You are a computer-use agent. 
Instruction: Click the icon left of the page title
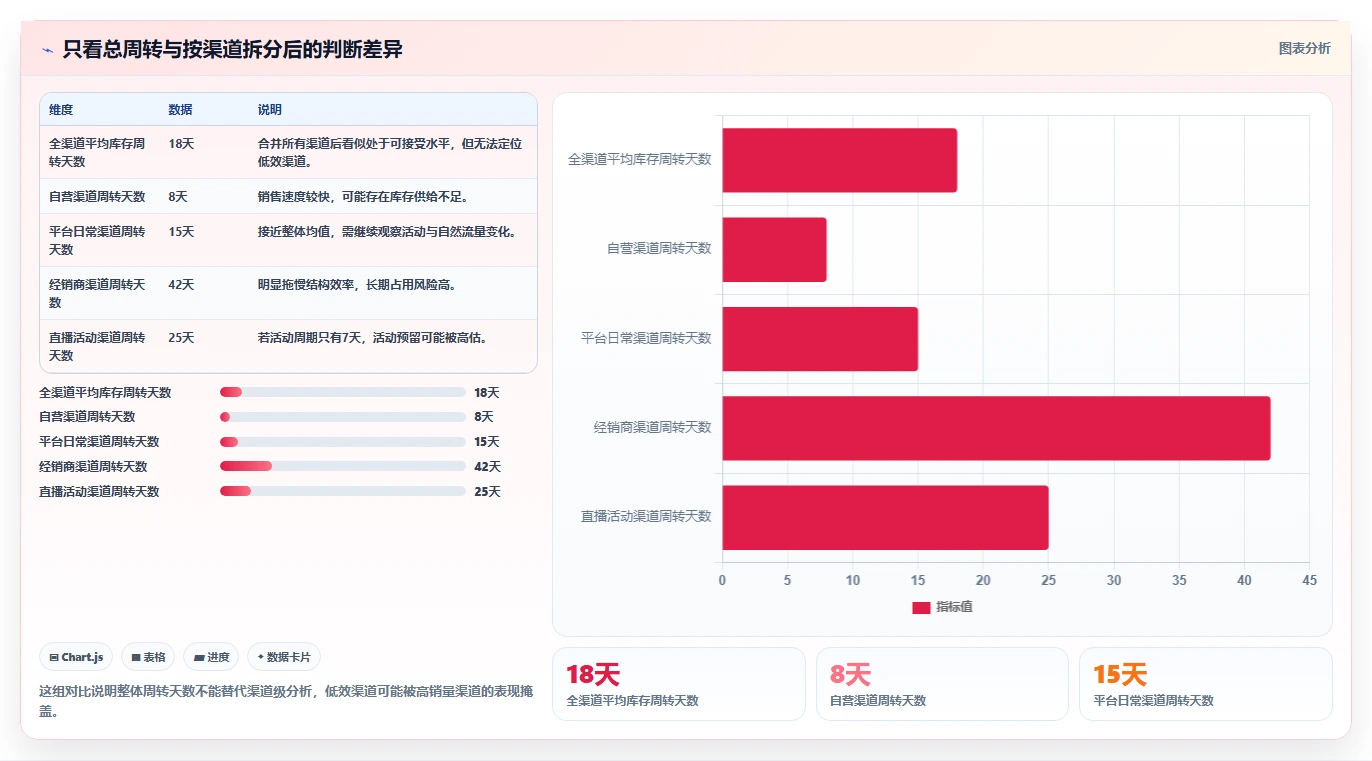point(47,50)
